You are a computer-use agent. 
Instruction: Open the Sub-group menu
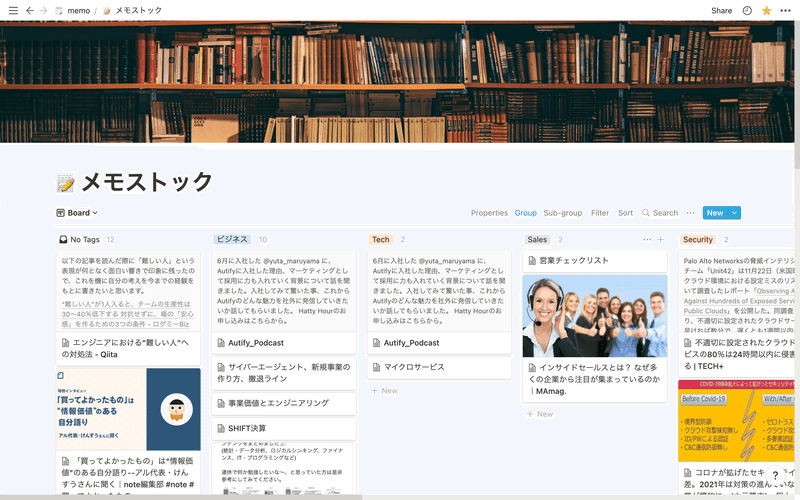(563, 213)
